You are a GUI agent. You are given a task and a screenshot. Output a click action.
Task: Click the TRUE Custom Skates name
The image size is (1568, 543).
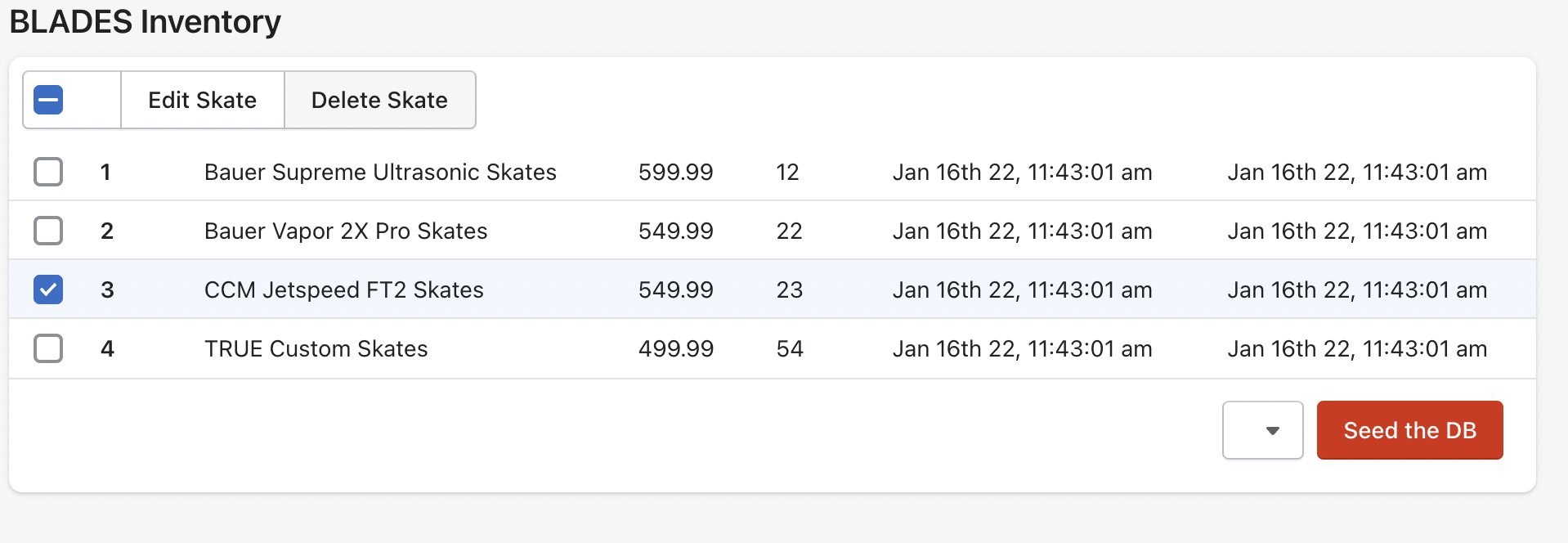316,348
